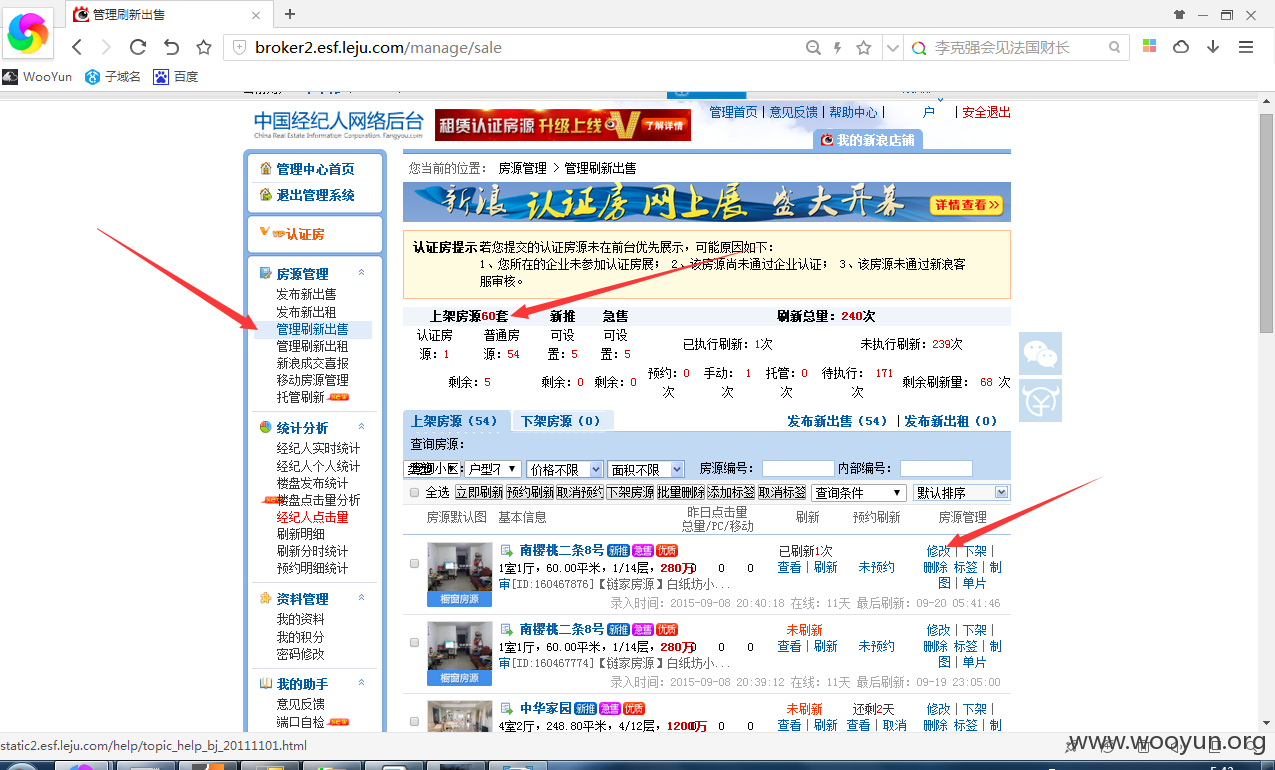Click the 批量删除 button
This screenshot has height=770, width=1275.
click(680, 493)
